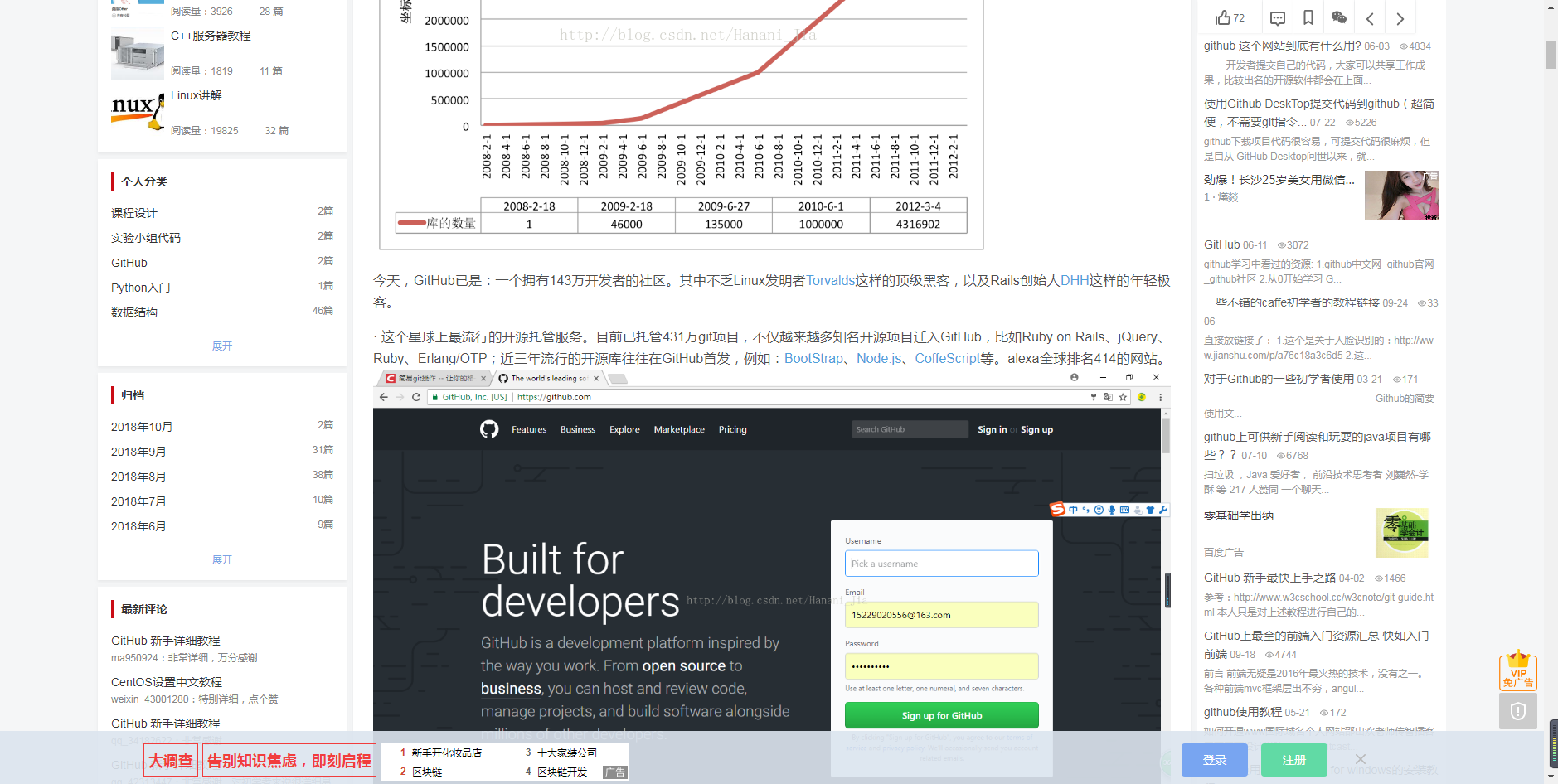This screenshot has height=784, width=1558.
Task: Open 'github上可供新手阅读和玩耍的java项目' article
Action: coord(1318,445)
